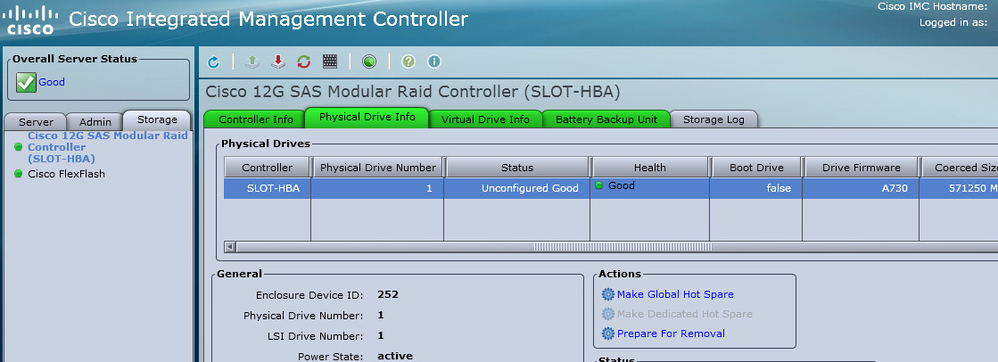This screenshot has width=998, height=362.
Task: Click the download red arrow icon
Action: click(x=278, y=62)
